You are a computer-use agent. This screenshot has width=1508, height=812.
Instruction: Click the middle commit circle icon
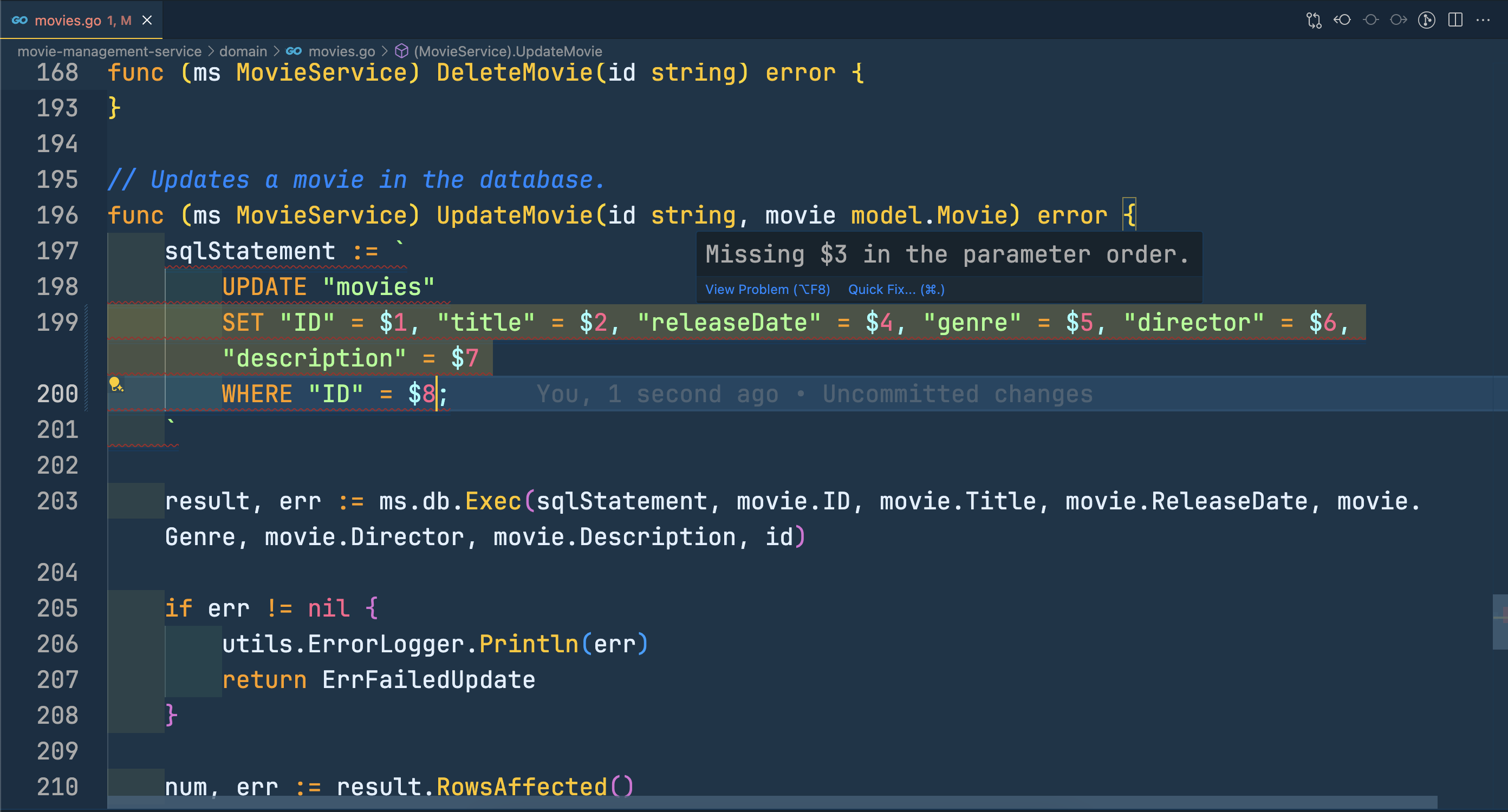pyautogui.click(x=1370, y=21)
